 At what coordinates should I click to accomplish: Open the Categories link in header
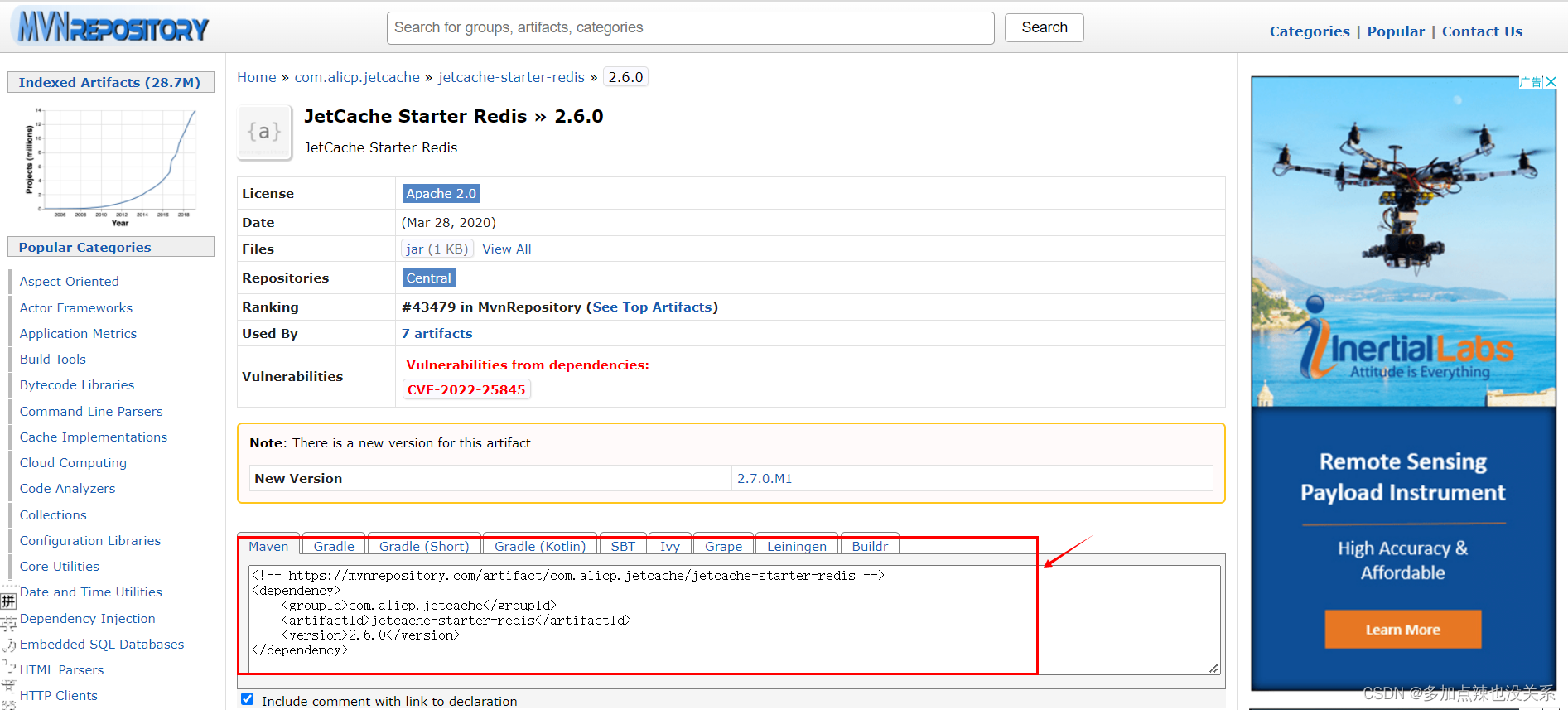coord(1310,31)
